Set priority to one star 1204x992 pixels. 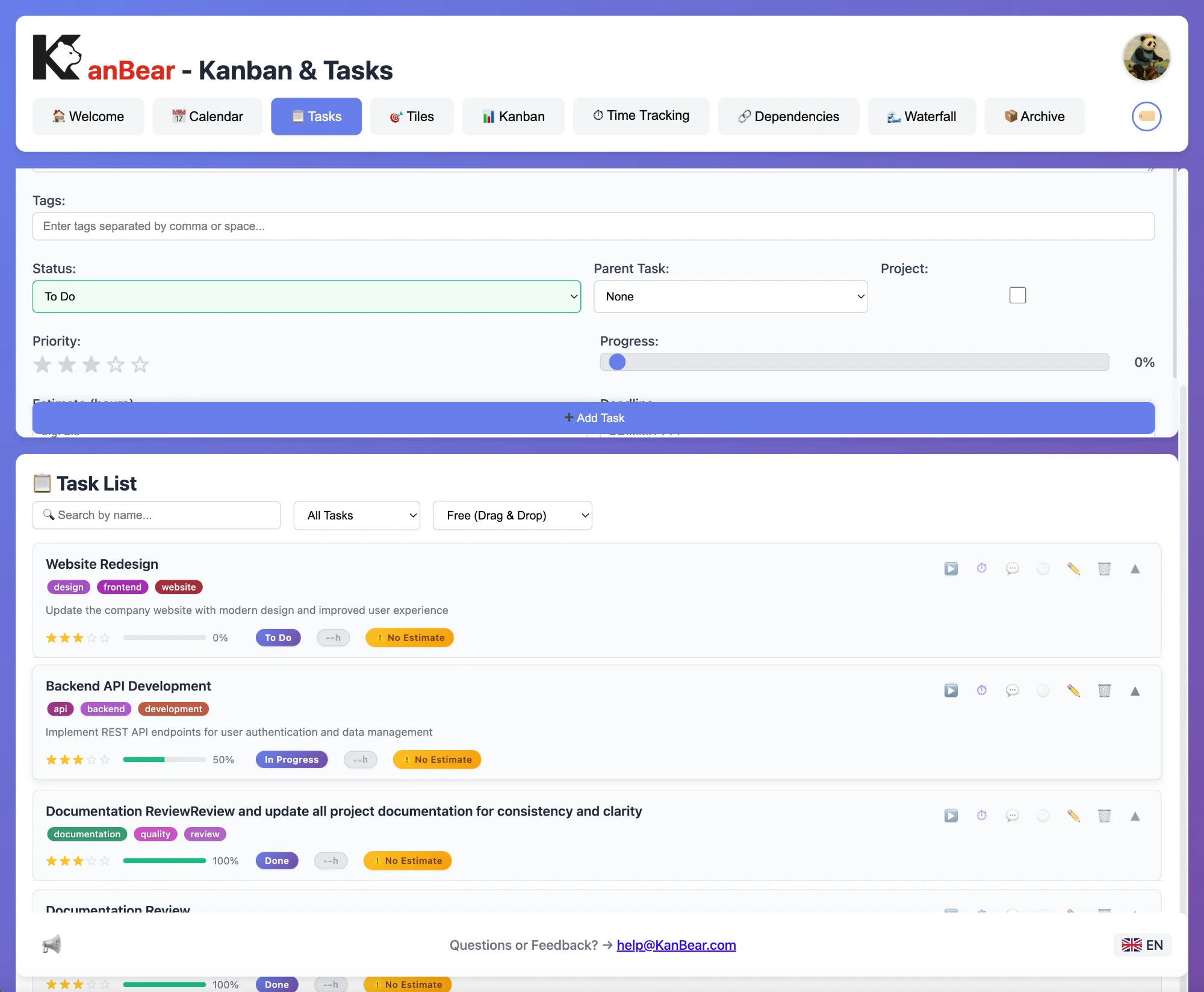[x=42, y=364]
